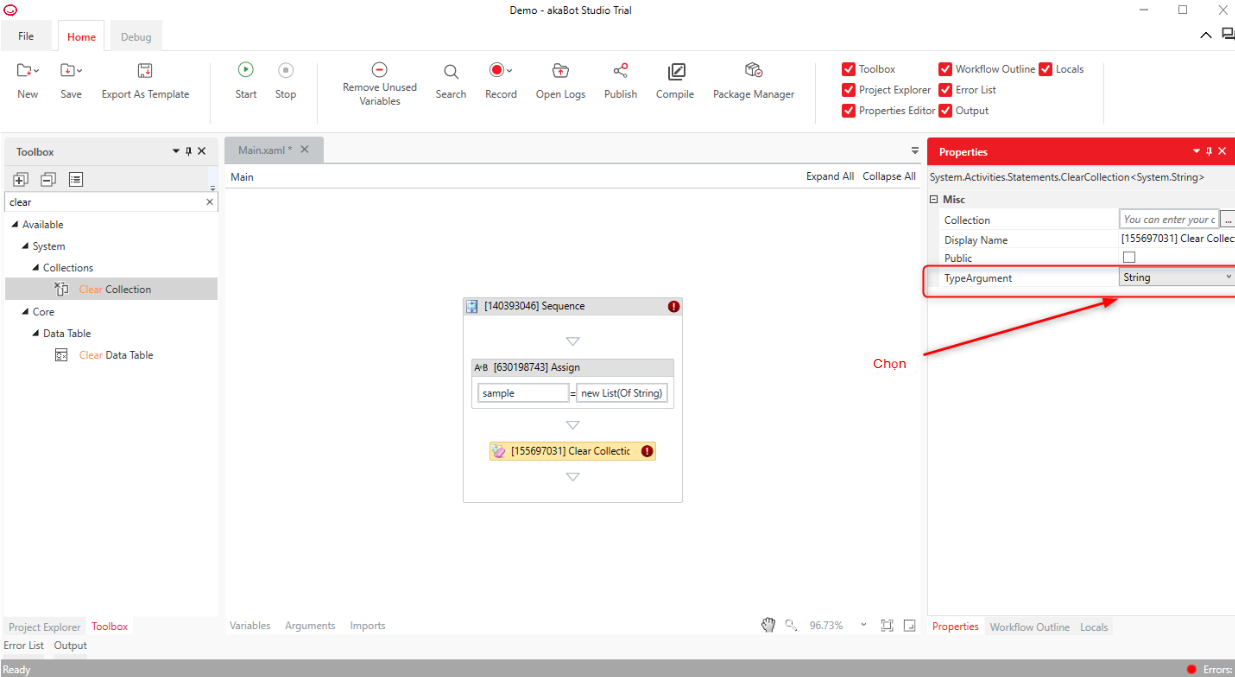Collapse the Misc property group
The image size is (1235, 677).
coord(935,200)
